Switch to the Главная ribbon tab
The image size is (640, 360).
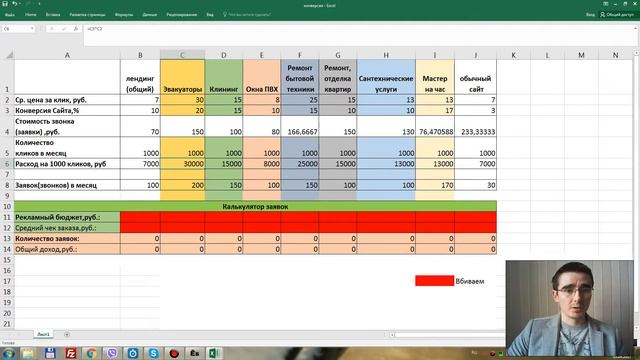point(31,15)
